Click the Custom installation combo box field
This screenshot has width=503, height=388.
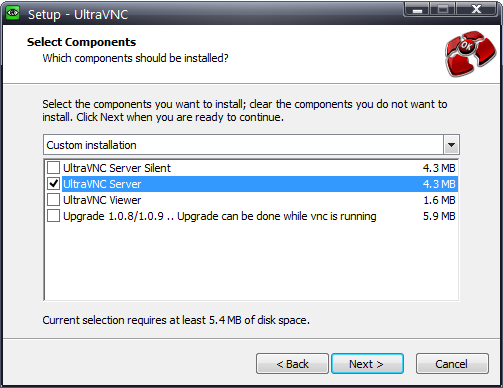tap(251, 145)
